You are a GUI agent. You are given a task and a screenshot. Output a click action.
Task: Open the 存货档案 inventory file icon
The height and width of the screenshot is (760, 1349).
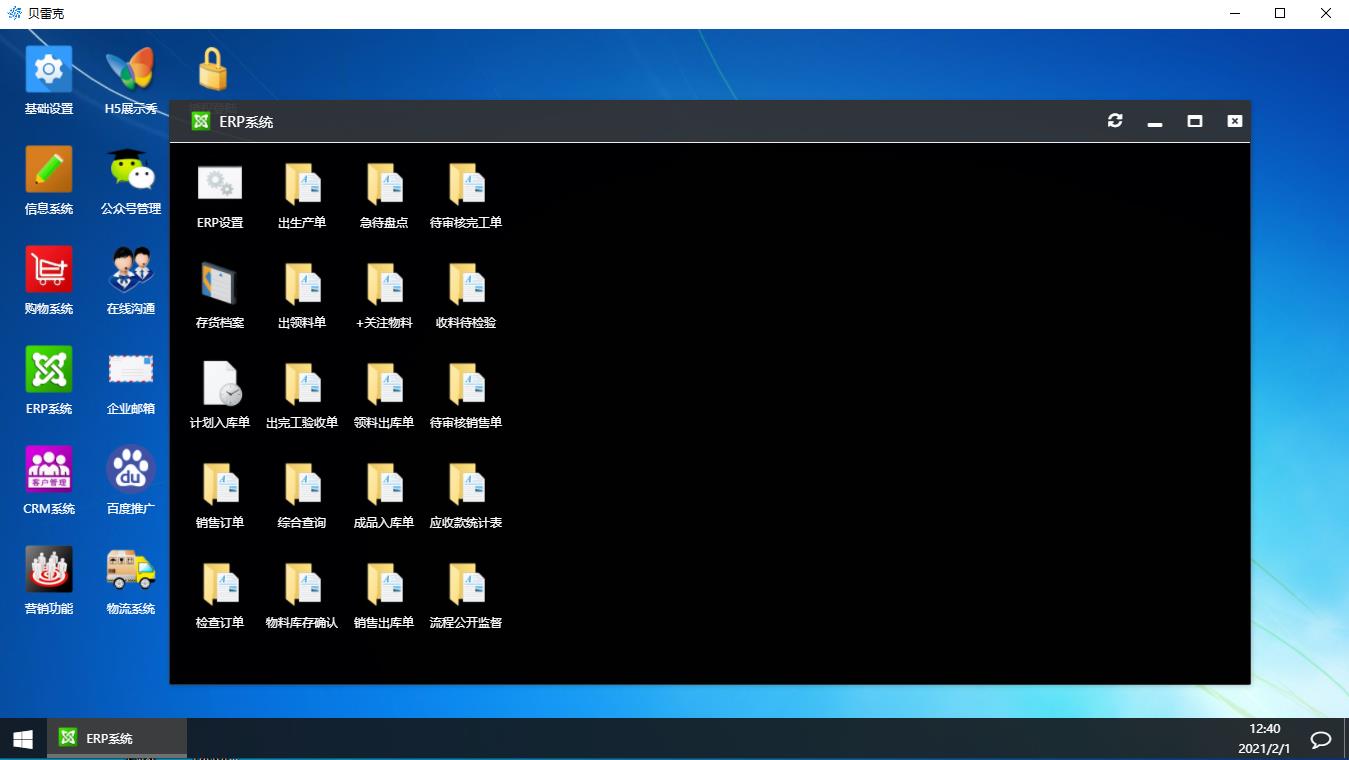tap(220, 285)
